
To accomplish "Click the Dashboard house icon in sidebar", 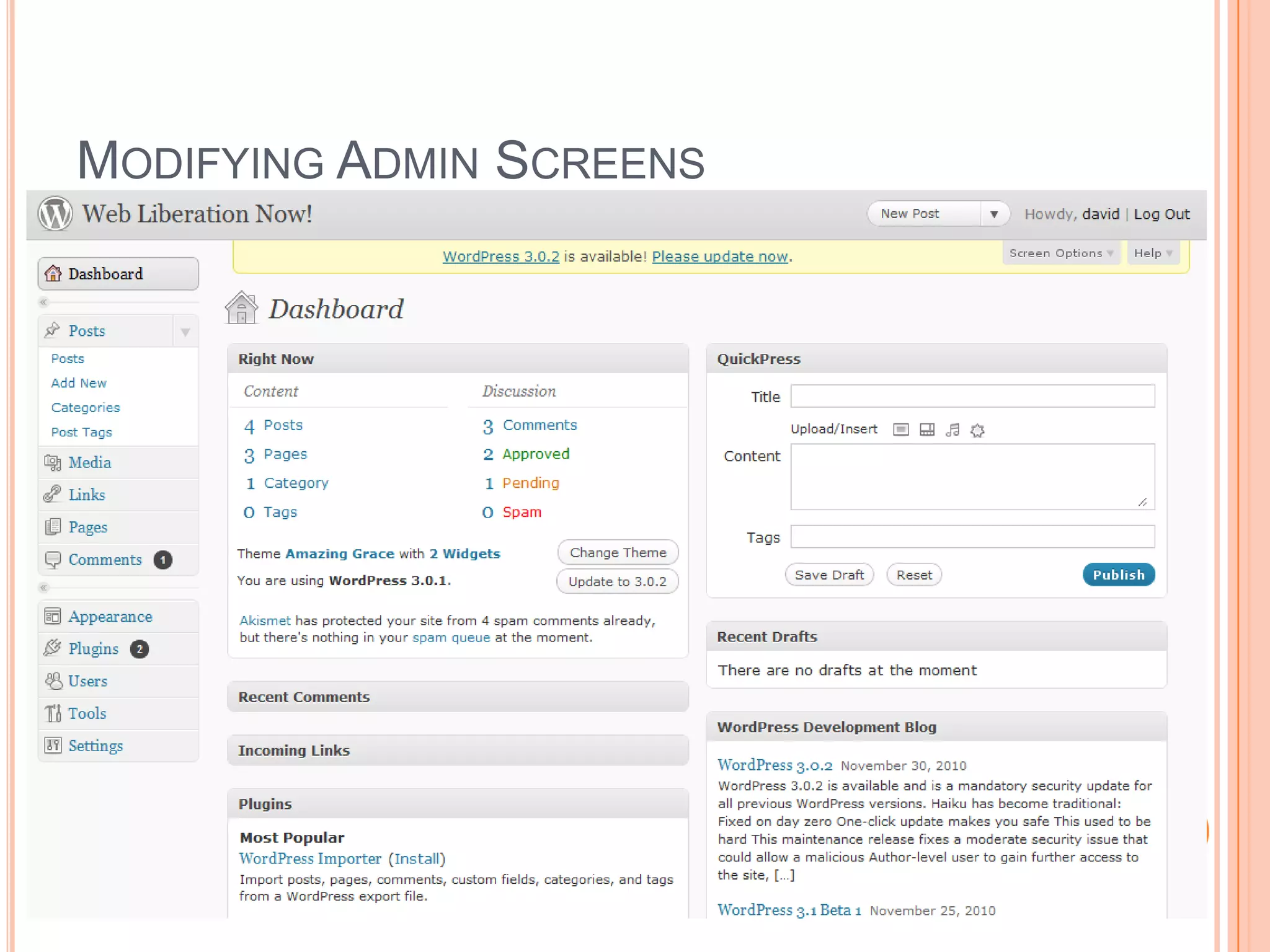I will (x=53, y=273).
